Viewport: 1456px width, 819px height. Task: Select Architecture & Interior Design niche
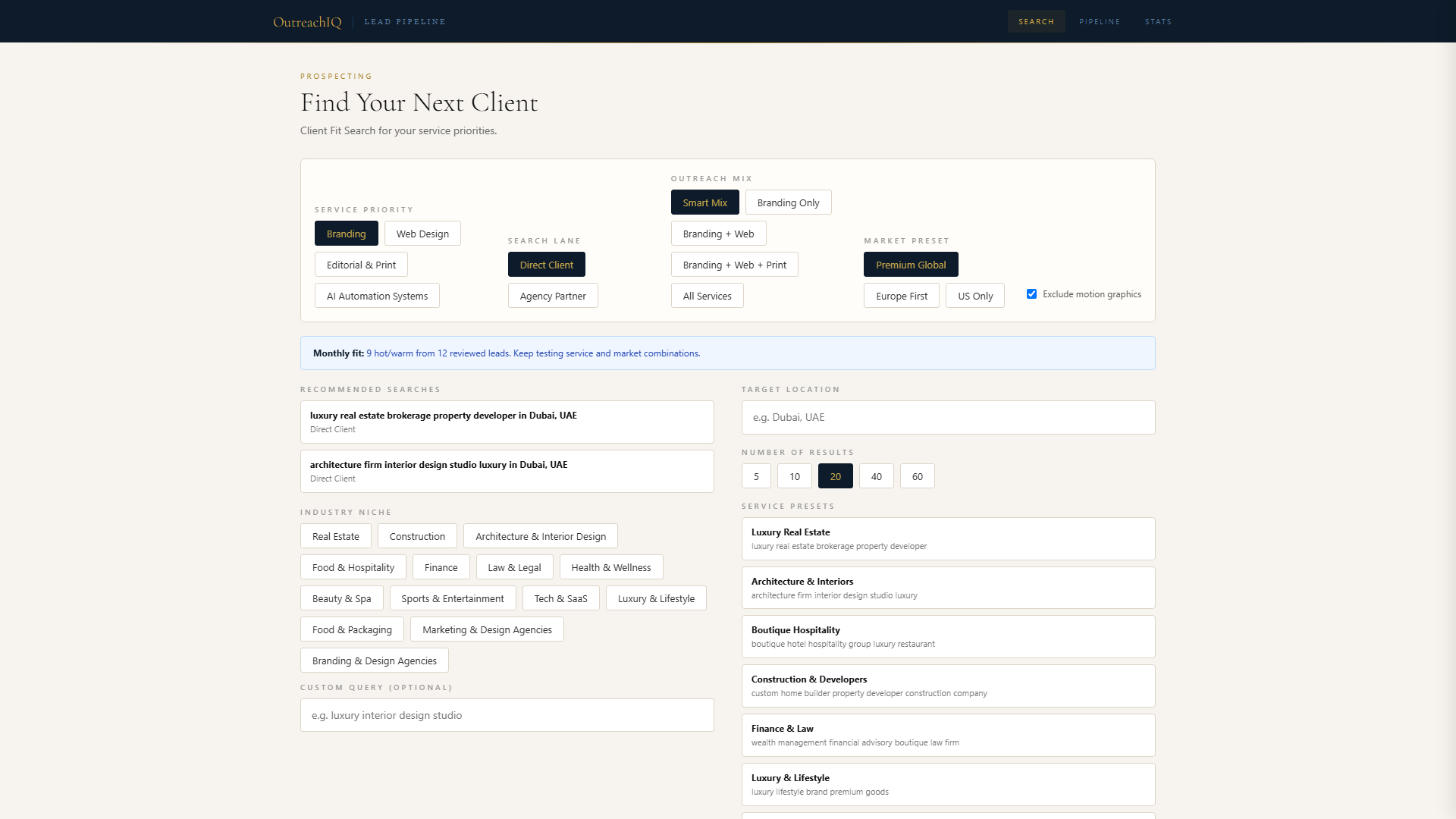[x=540, y=536]
